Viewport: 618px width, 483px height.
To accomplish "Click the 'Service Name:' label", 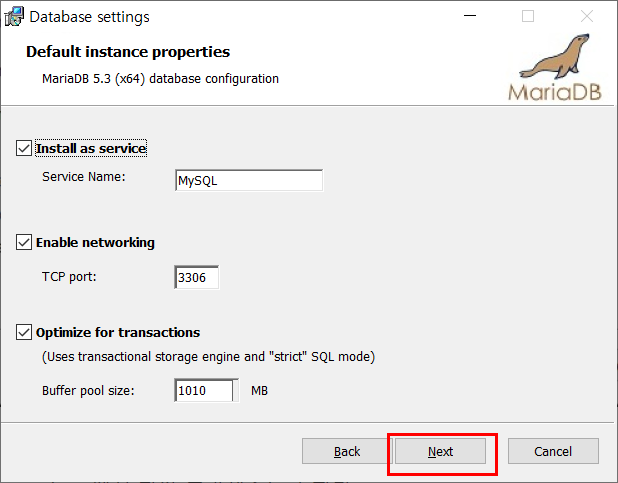I will pyautogui.click(x=84, y=177).
